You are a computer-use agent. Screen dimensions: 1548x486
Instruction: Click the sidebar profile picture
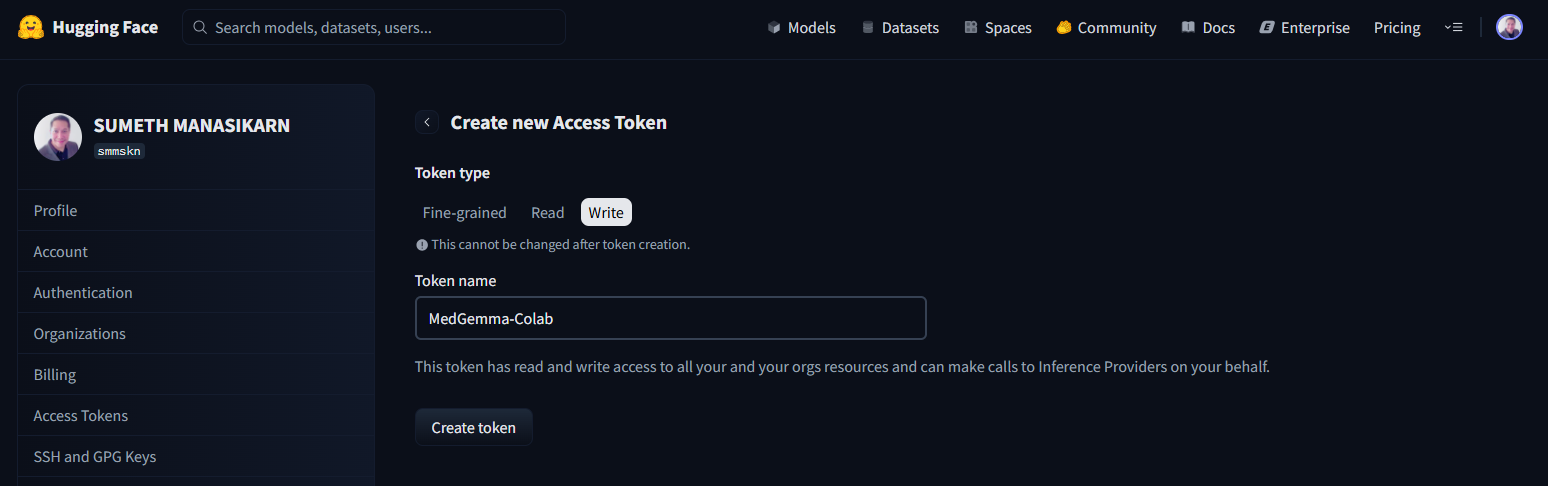click(58, 137)
